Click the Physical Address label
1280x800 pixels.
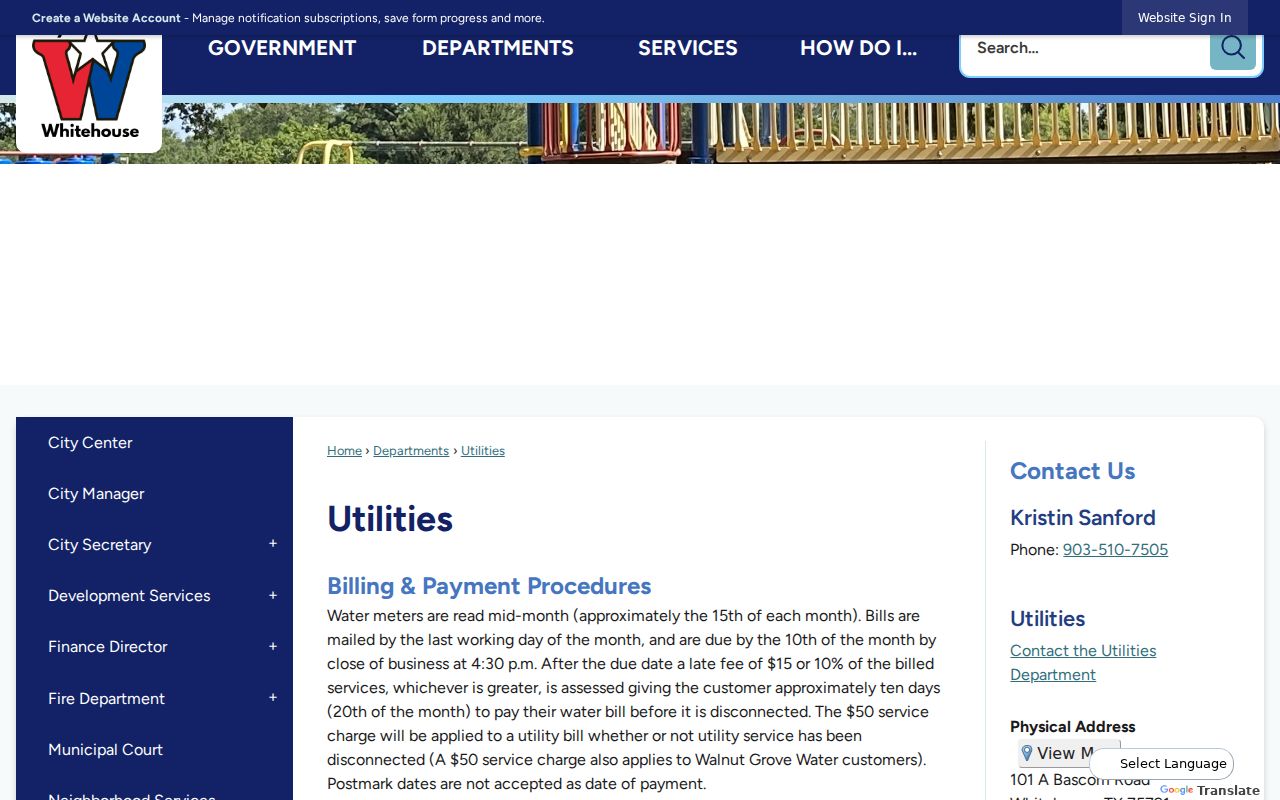(1073, 727)
